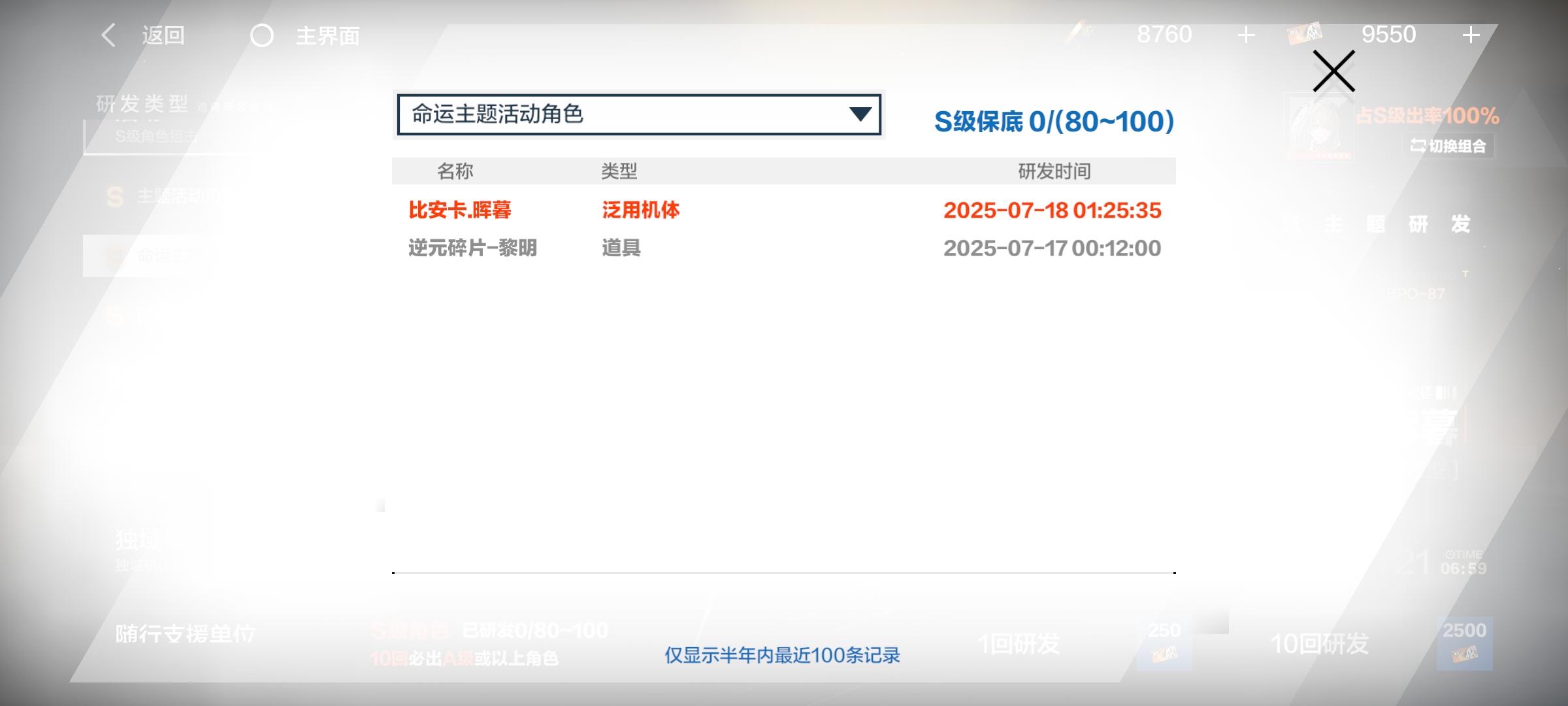Add currency next to 8760

[x=1247, y=35]
